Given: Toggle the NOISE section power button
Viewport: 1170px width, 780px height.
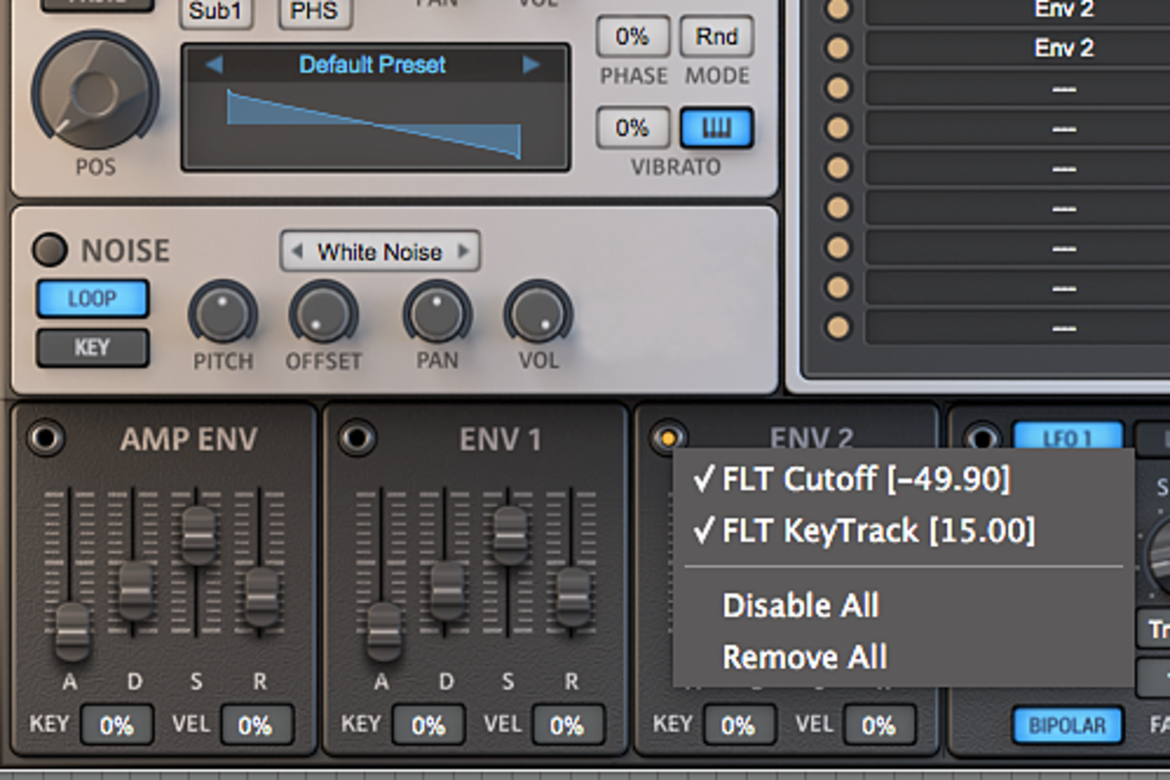Looking at the screenshot, I should click(50, 250).
